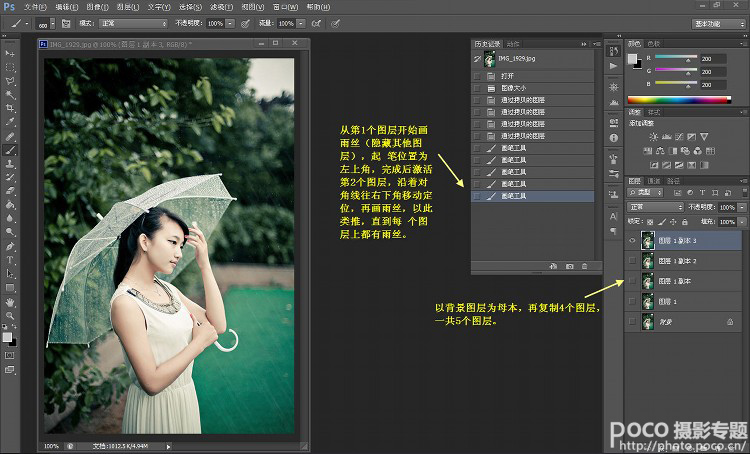750x454 pixels.
Task: Toggle lock all icon in Layers panel
Action: 684,222
